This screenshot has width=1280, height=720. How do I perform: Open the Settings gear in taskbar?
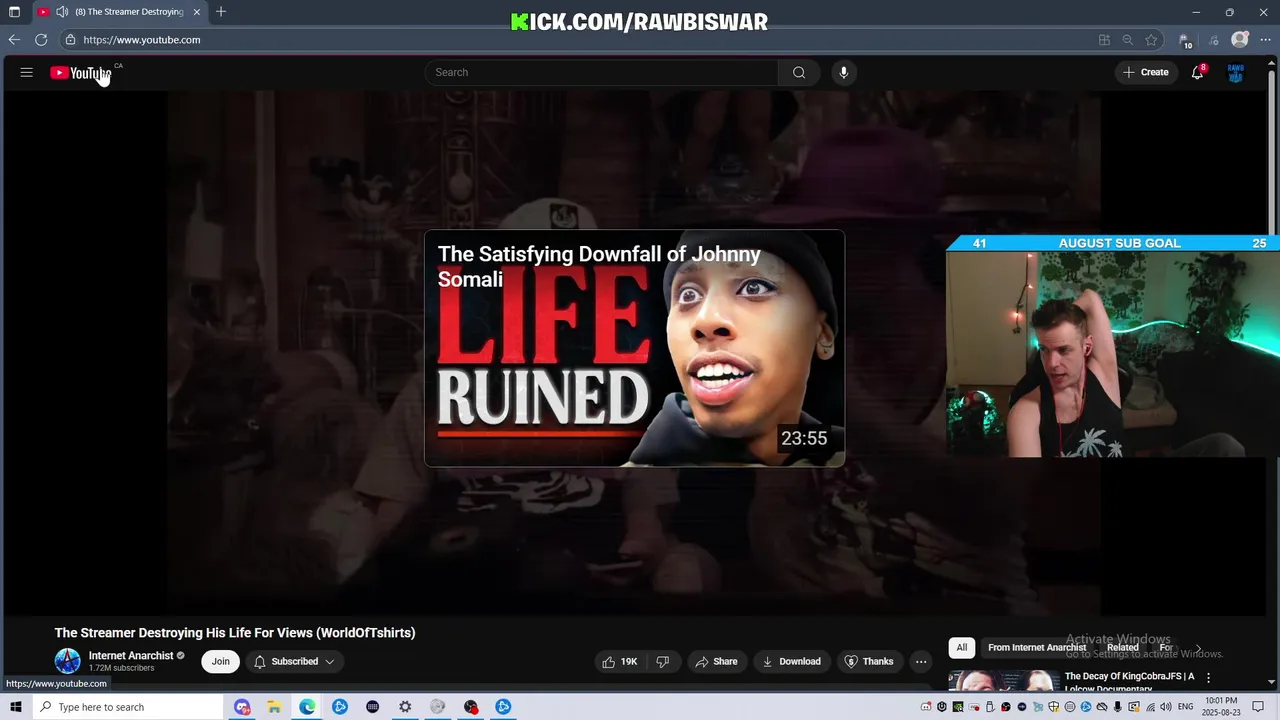405,707
